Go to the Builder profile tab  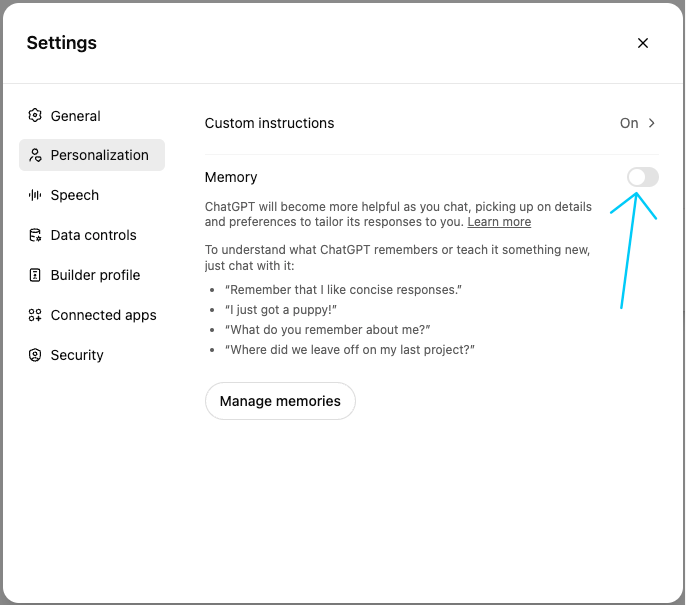(92, 275)
